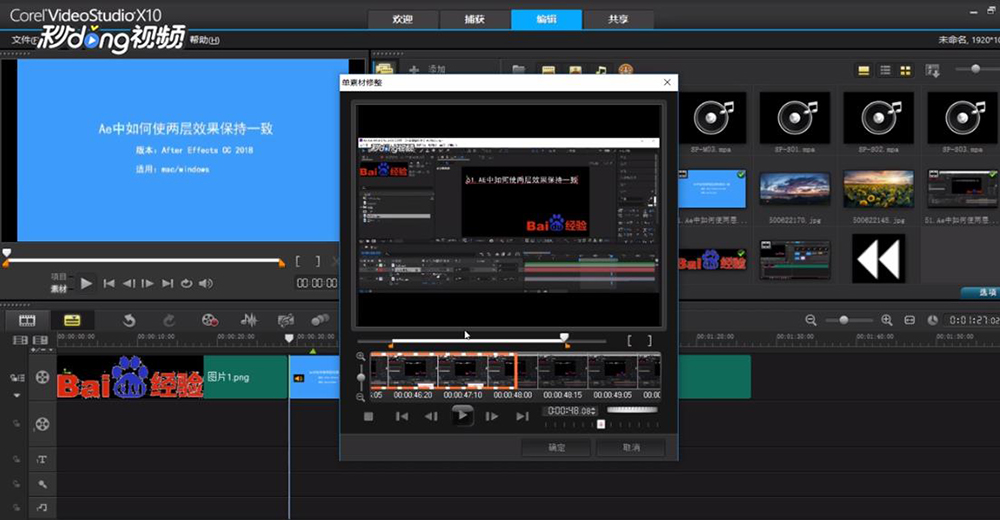The height and width of the screenshot is (520, 1000).
Task: Zoom in the timeline
Action: 886,320
